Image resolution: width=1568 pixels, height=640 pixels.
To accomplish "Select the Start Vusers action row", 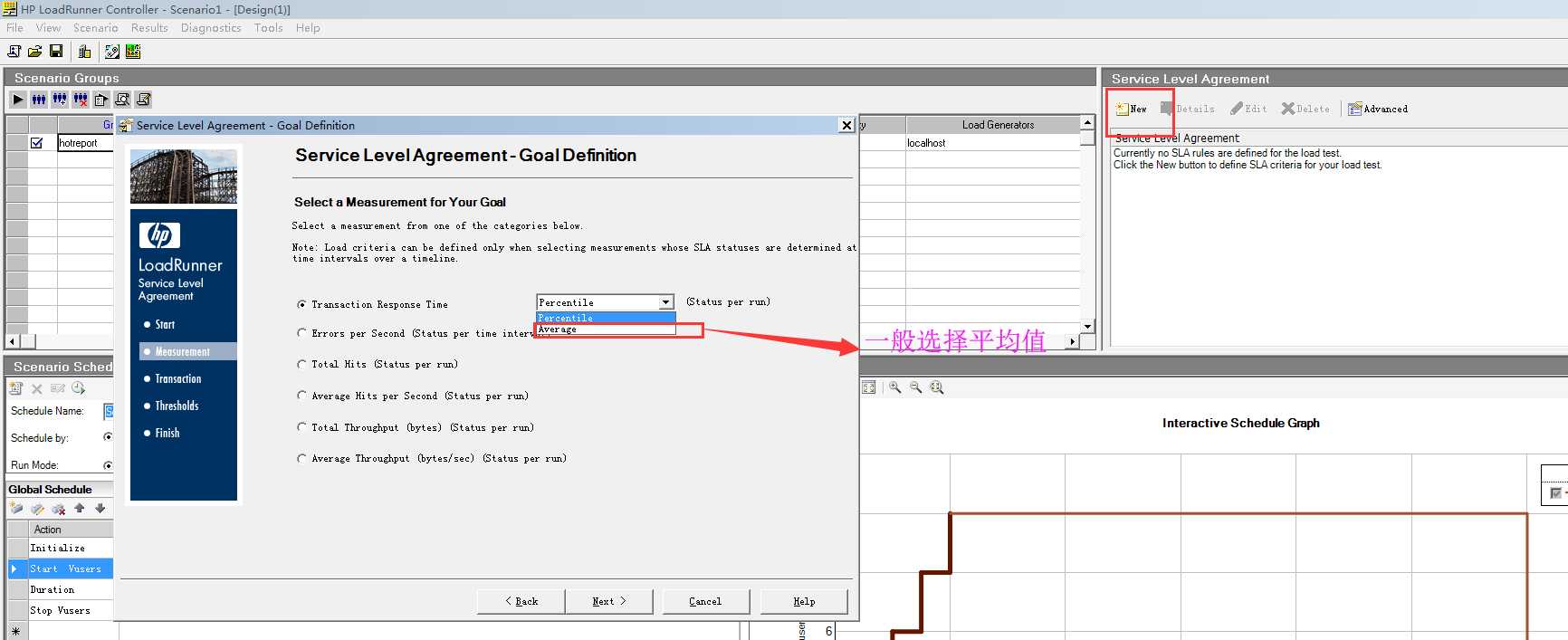I will pyautogui.click(x=71, y=568).
